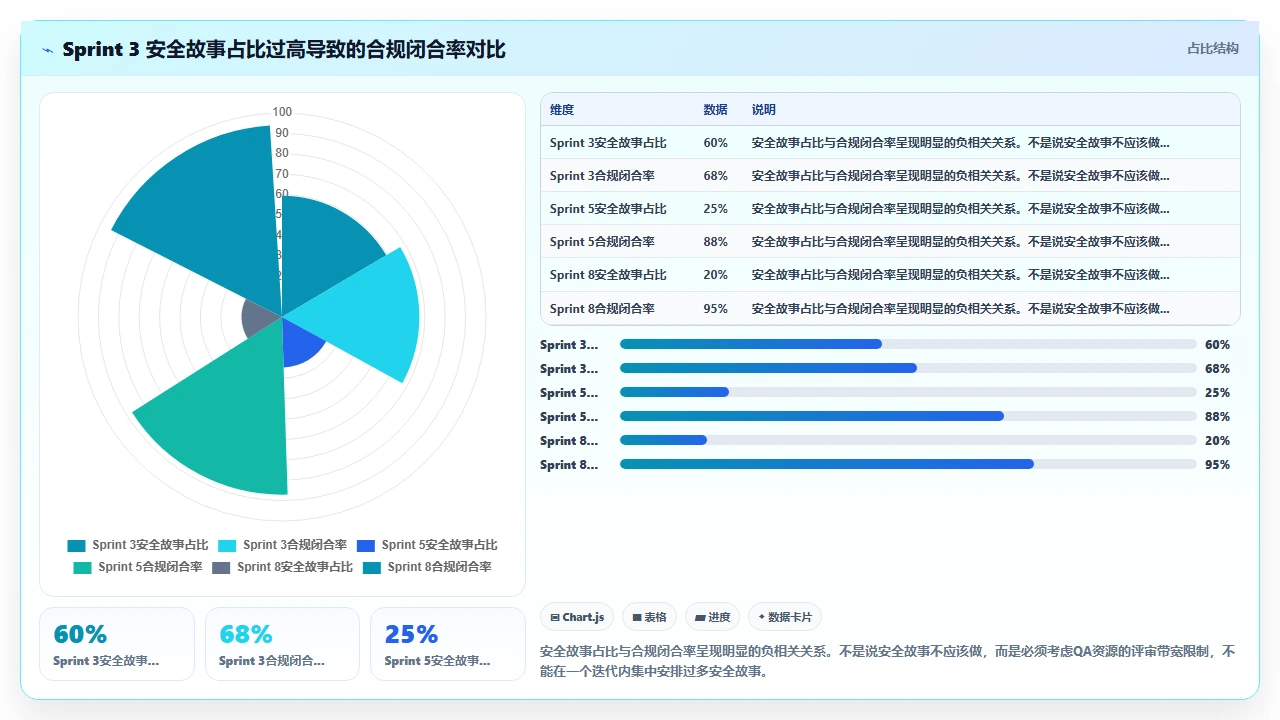The height and width of the screenshot is (720, 1280).
Task: Select table row Sprint 5合规闭合率
Action: click(x=890, y=242)
